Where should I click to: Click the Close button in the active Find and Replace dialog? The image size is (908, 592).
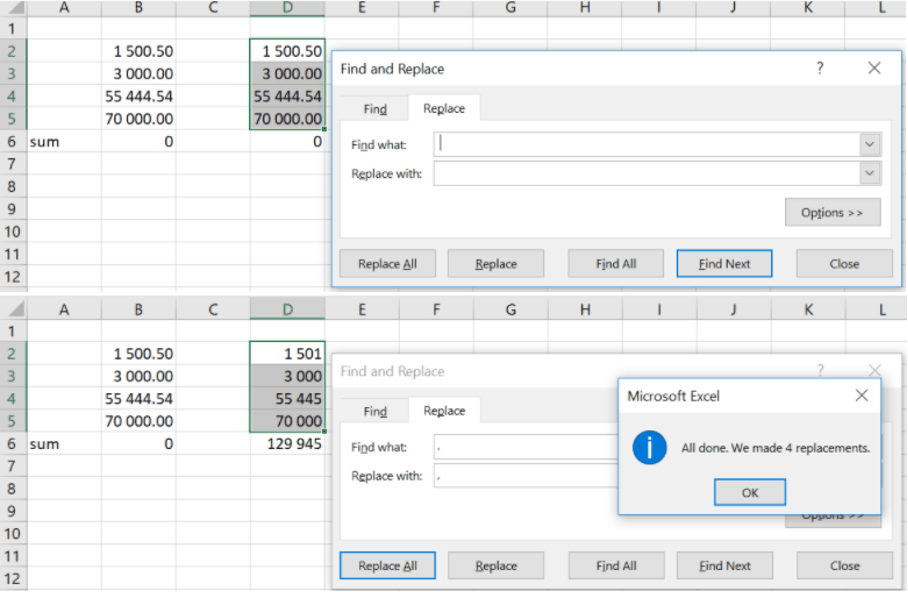pos(844,264)
